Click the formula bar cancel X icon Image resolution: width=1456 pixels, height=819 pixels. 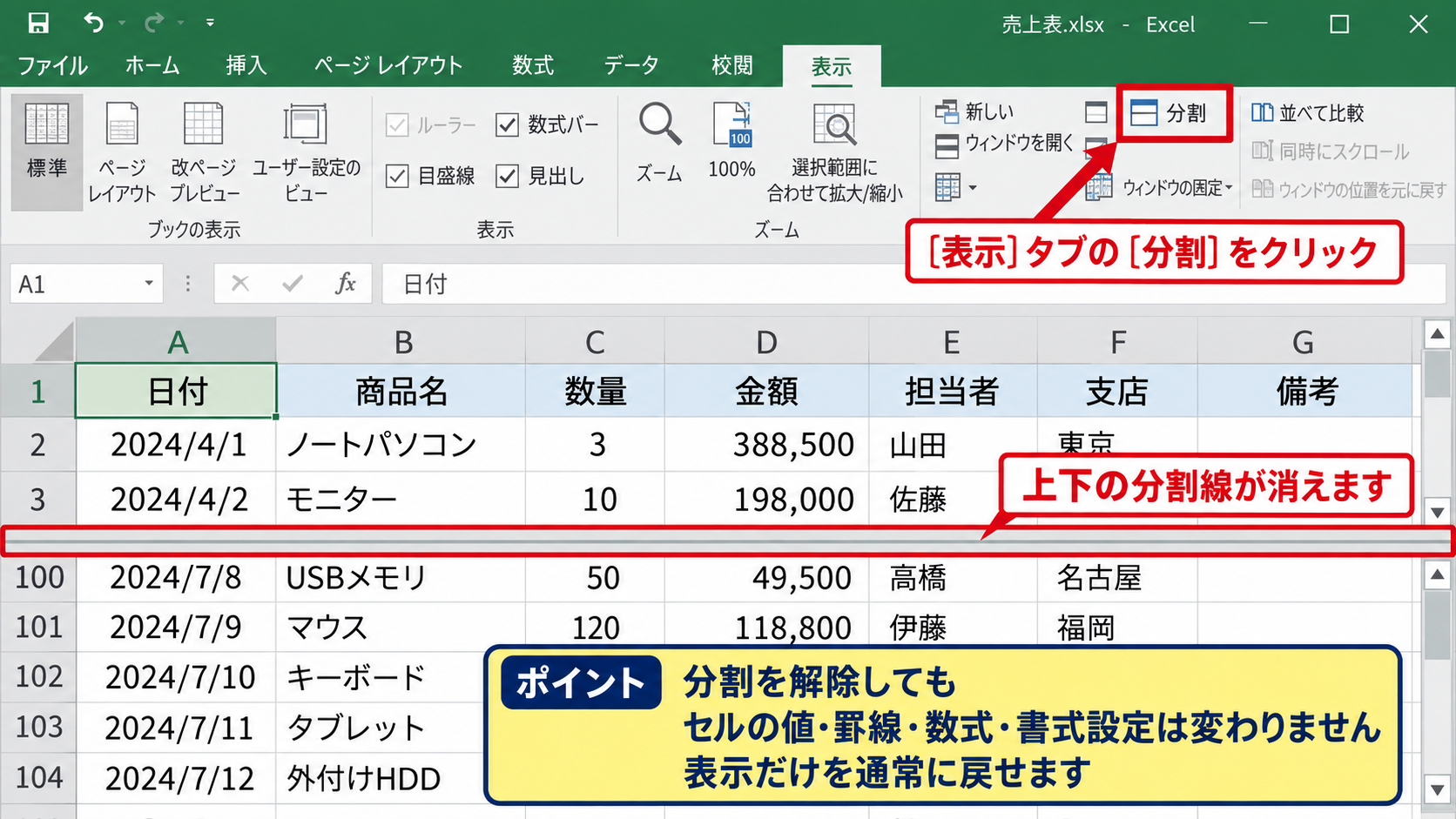(240, 284)
